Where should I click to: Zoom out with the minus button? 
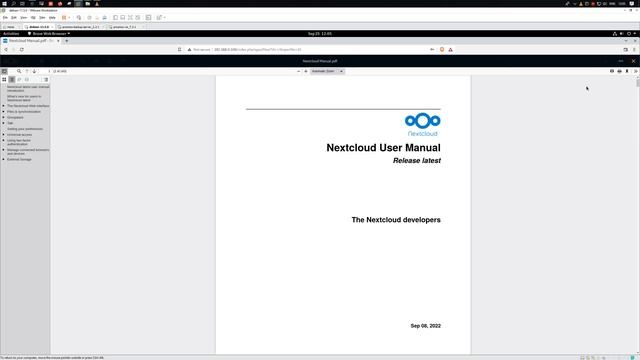(298, 71)
